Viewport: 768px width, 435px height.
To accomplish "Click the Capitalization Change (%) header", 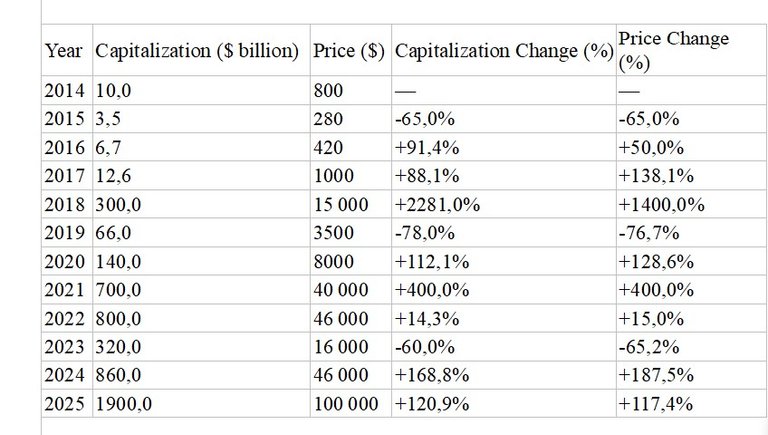I will click(504, 50).
